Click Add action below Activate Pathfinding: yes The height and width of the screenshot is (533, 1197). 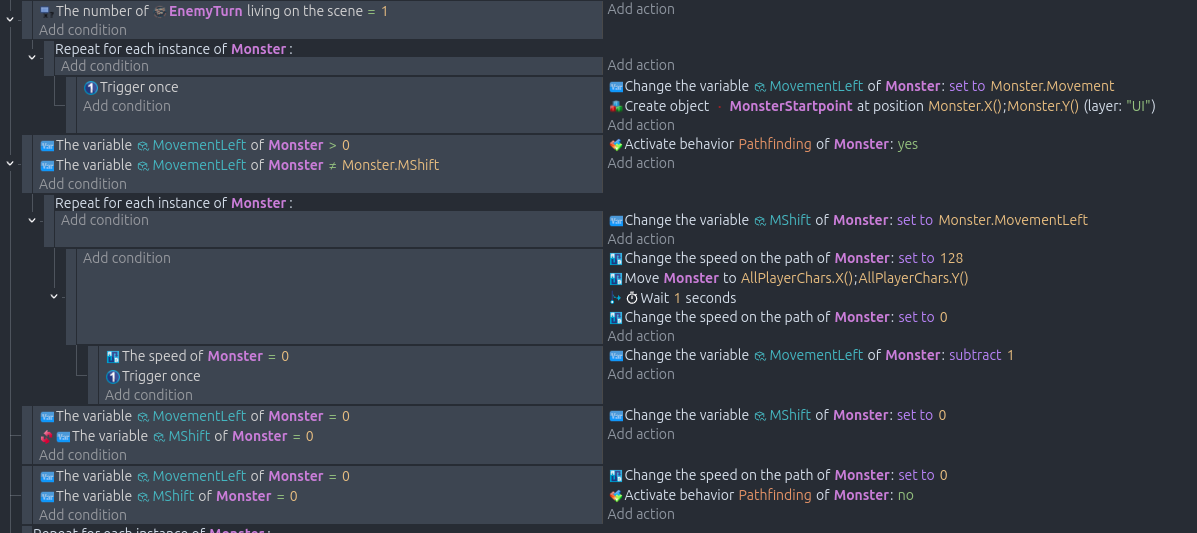[x=641, y=163]
